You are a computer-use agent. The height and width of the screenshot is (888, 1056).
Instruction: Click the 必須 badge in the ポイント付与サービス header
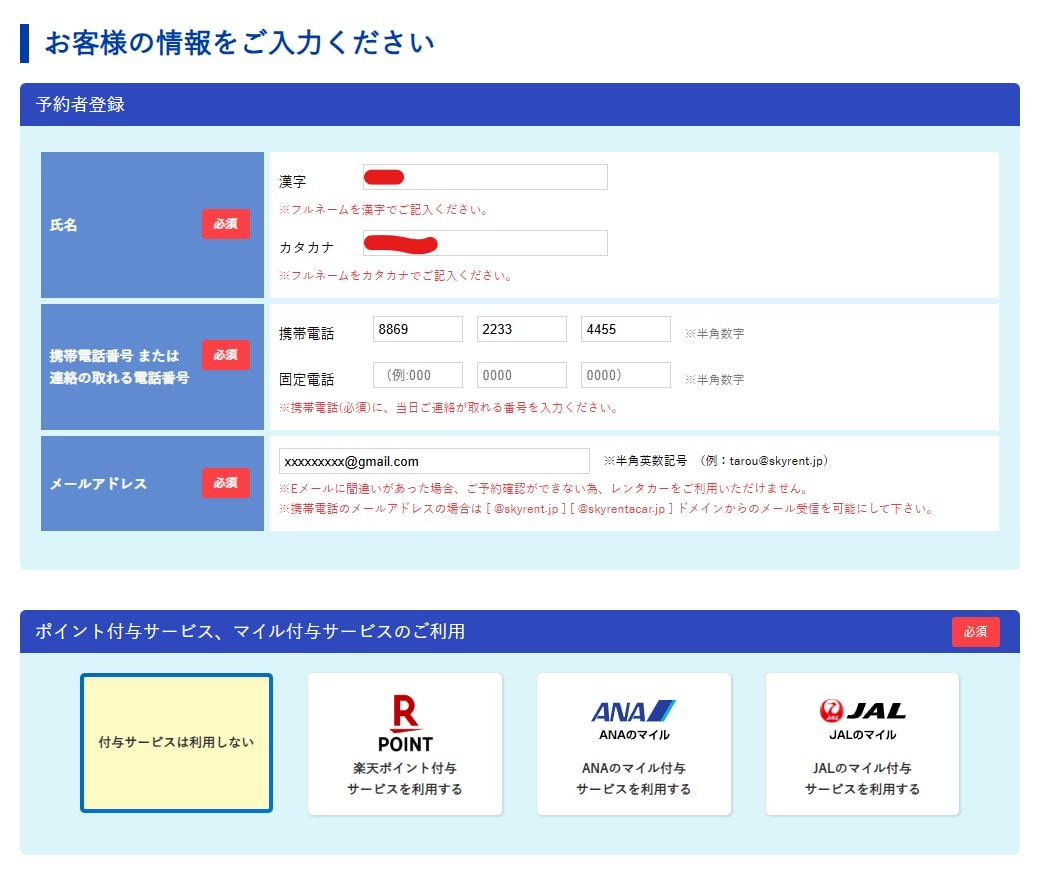pyautogui.click(x=975, y=632)
